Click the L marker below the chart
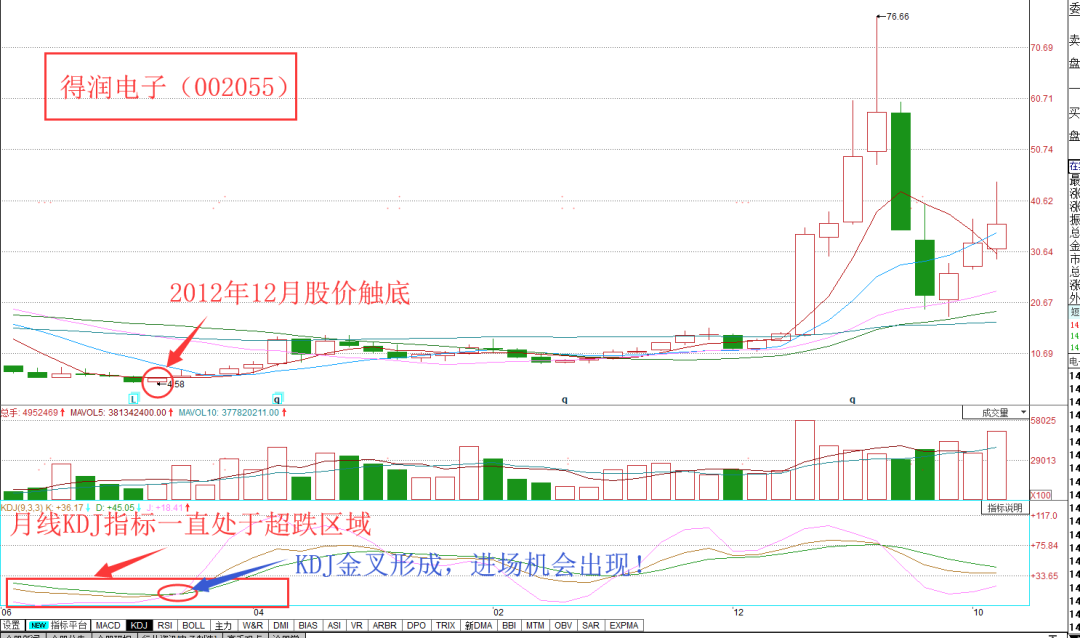 134,399
